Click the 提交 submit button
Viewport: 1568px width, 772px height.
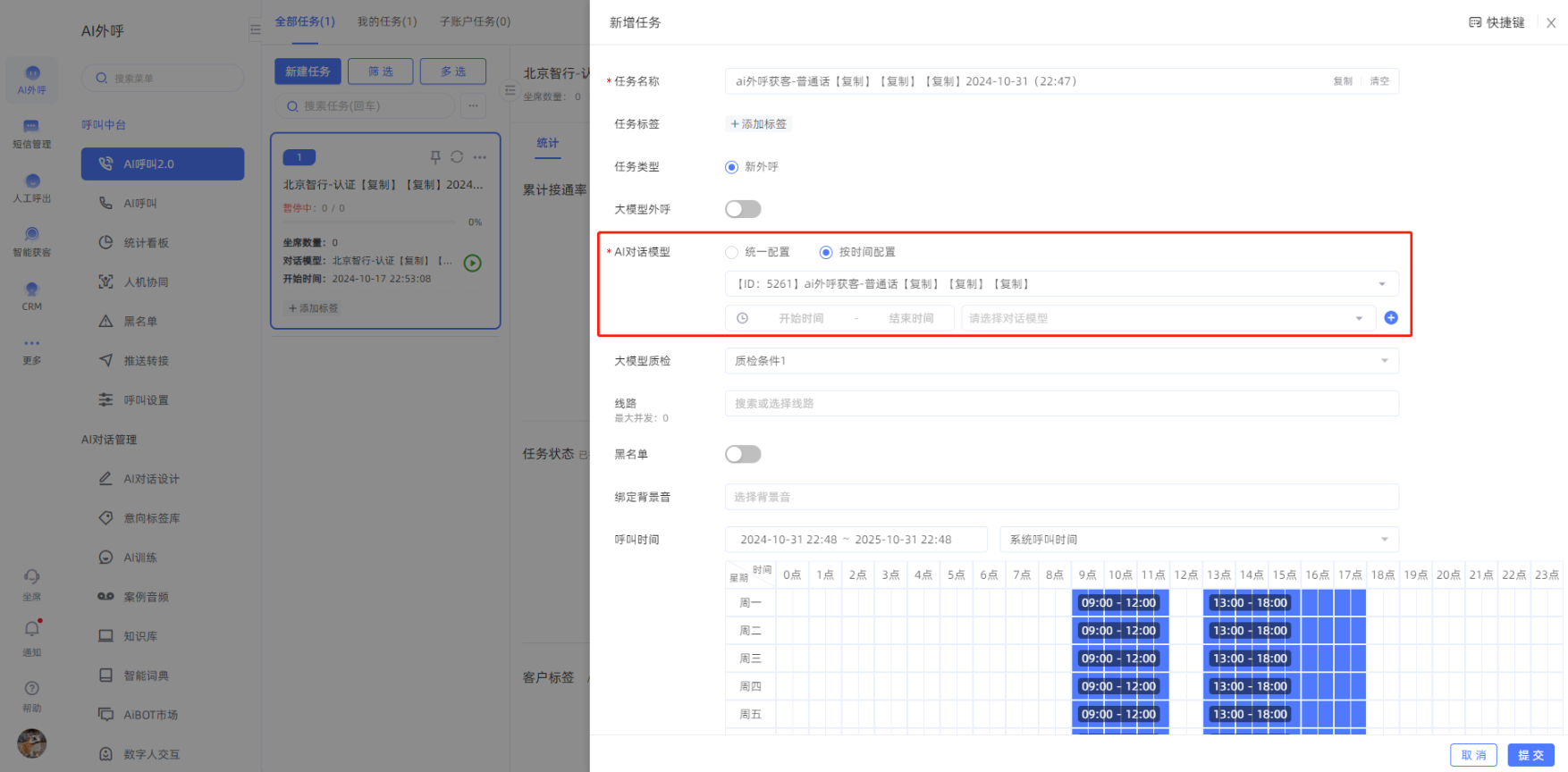(1530, 755)
